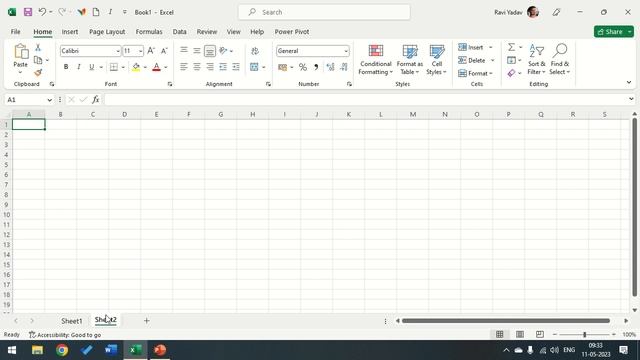Open Chrome from the taskbar
The image size is (640, 360).
[x=62, y=350]
